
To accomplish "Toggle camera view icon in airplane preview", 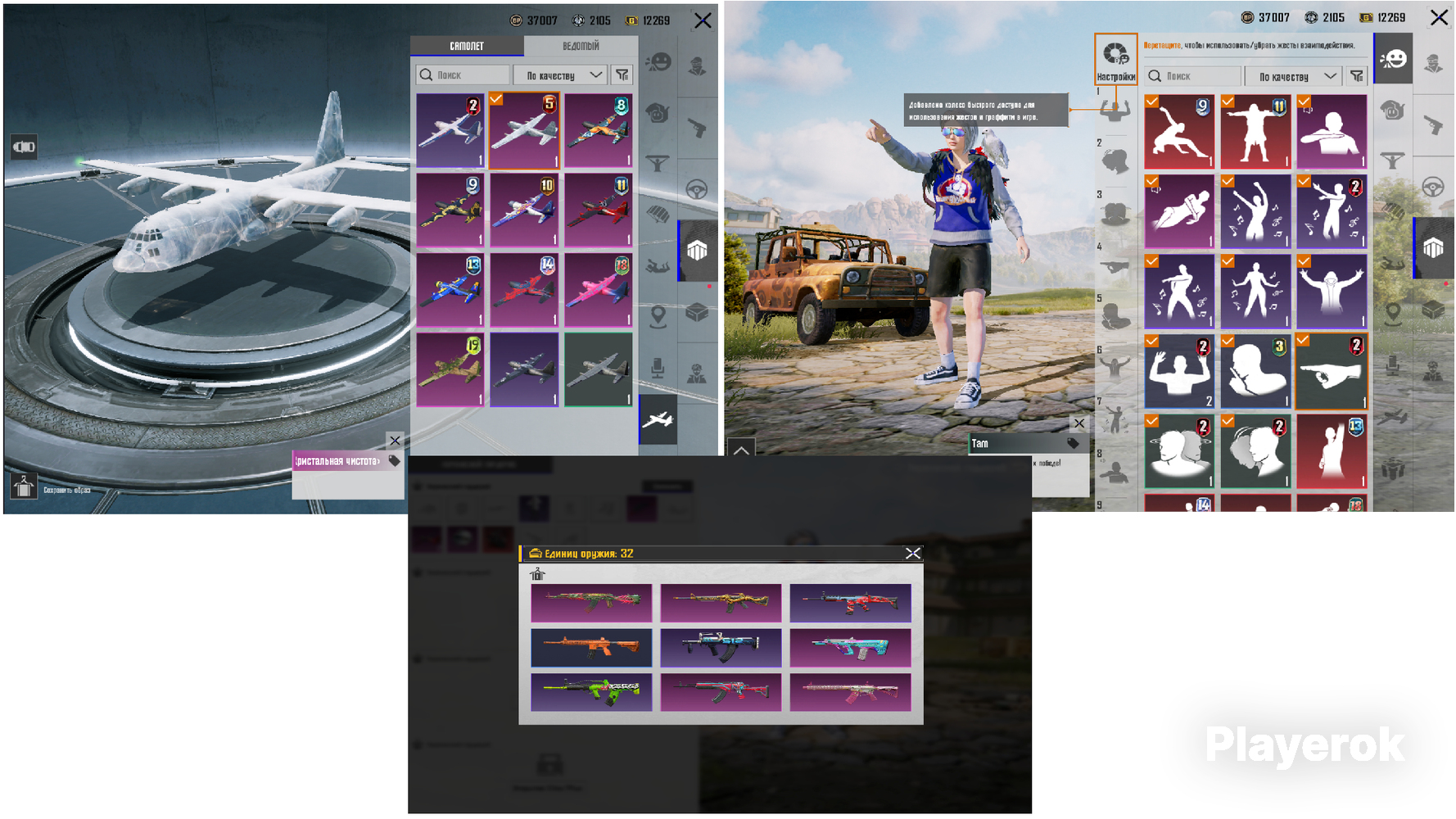I will click(24, 147).
